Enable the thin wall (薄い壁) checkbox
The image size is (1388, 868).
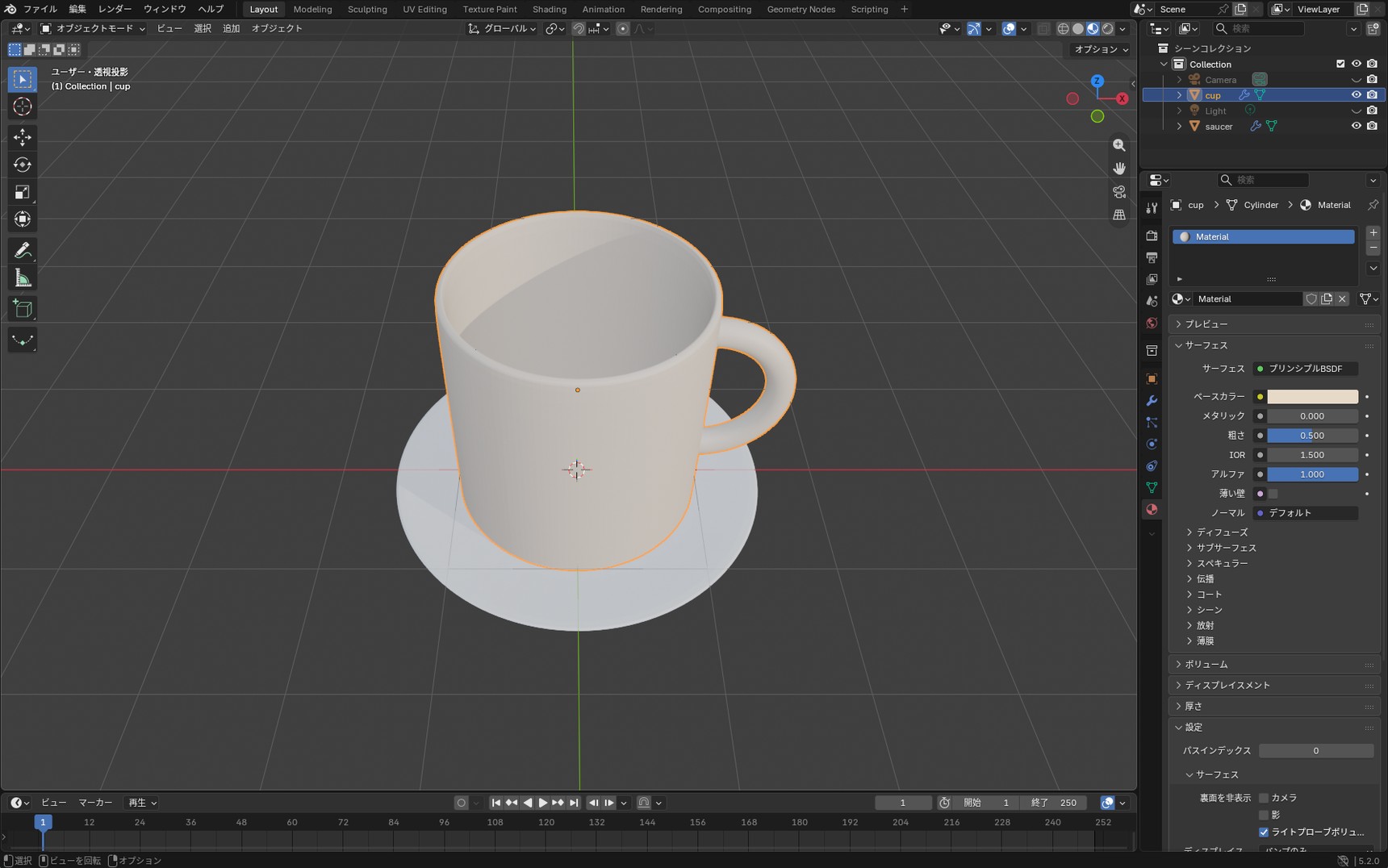[1273, 494]
